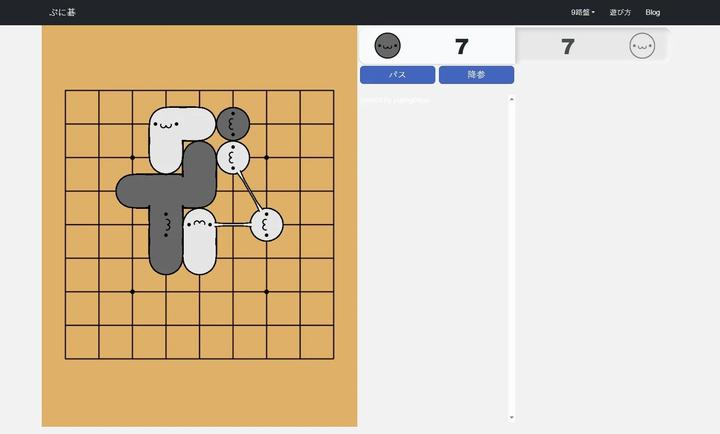Click the white player's score 7

pos(567,47)
